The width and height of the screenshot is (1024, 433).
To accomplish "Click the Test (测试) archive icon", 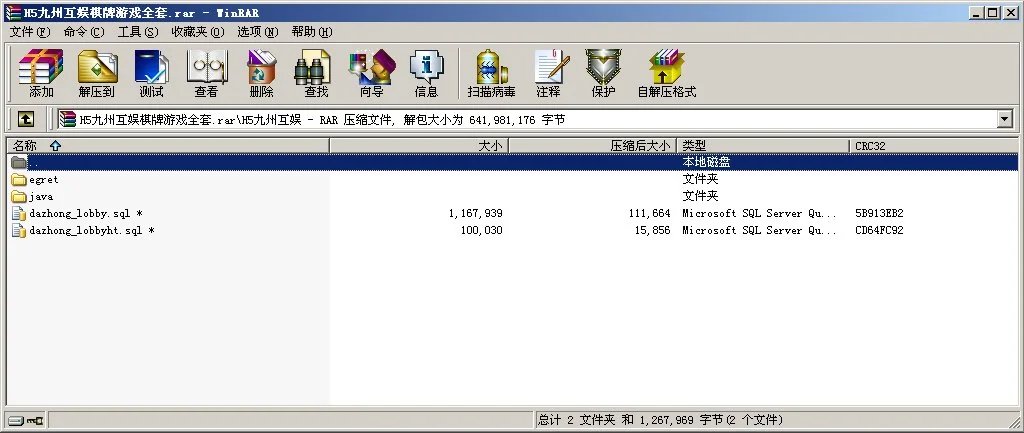I will pyautogui.click(x=151, y=73).
